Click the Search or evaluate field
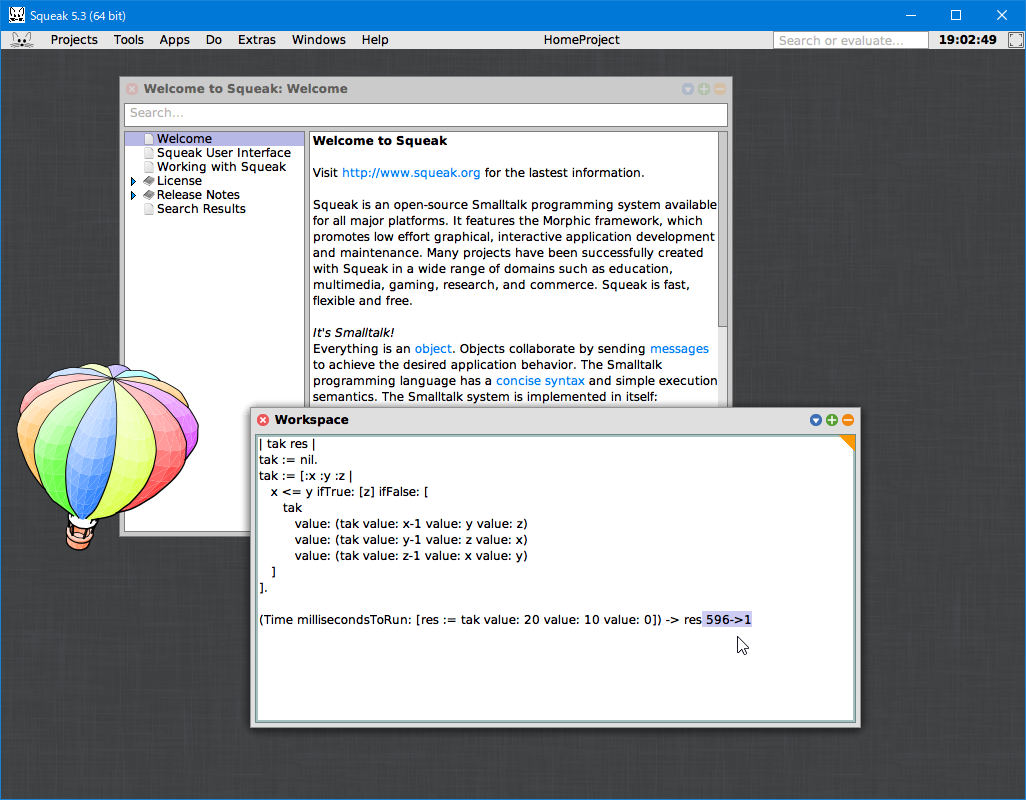 850,41
